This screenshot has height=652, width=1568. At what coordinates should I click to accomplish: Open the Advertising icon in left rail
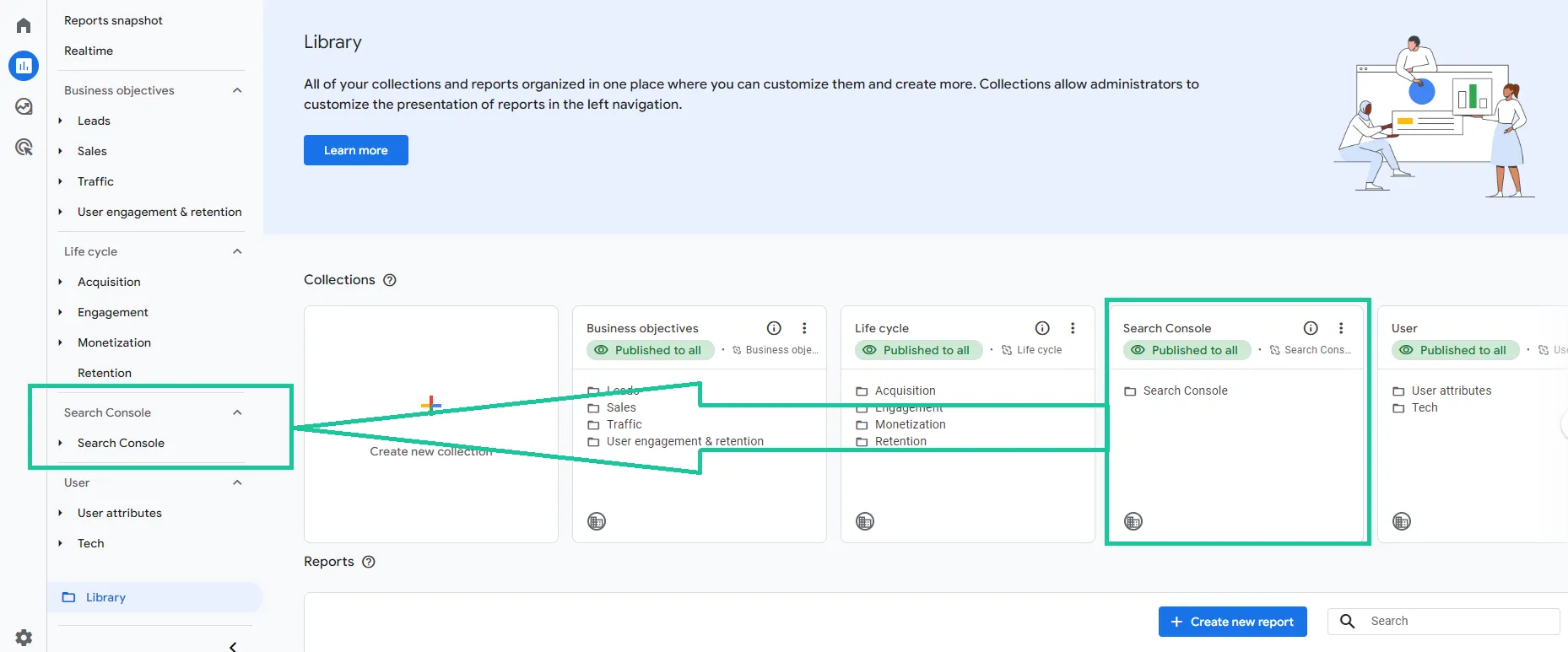pyautogui.click(x=24, y=148)
